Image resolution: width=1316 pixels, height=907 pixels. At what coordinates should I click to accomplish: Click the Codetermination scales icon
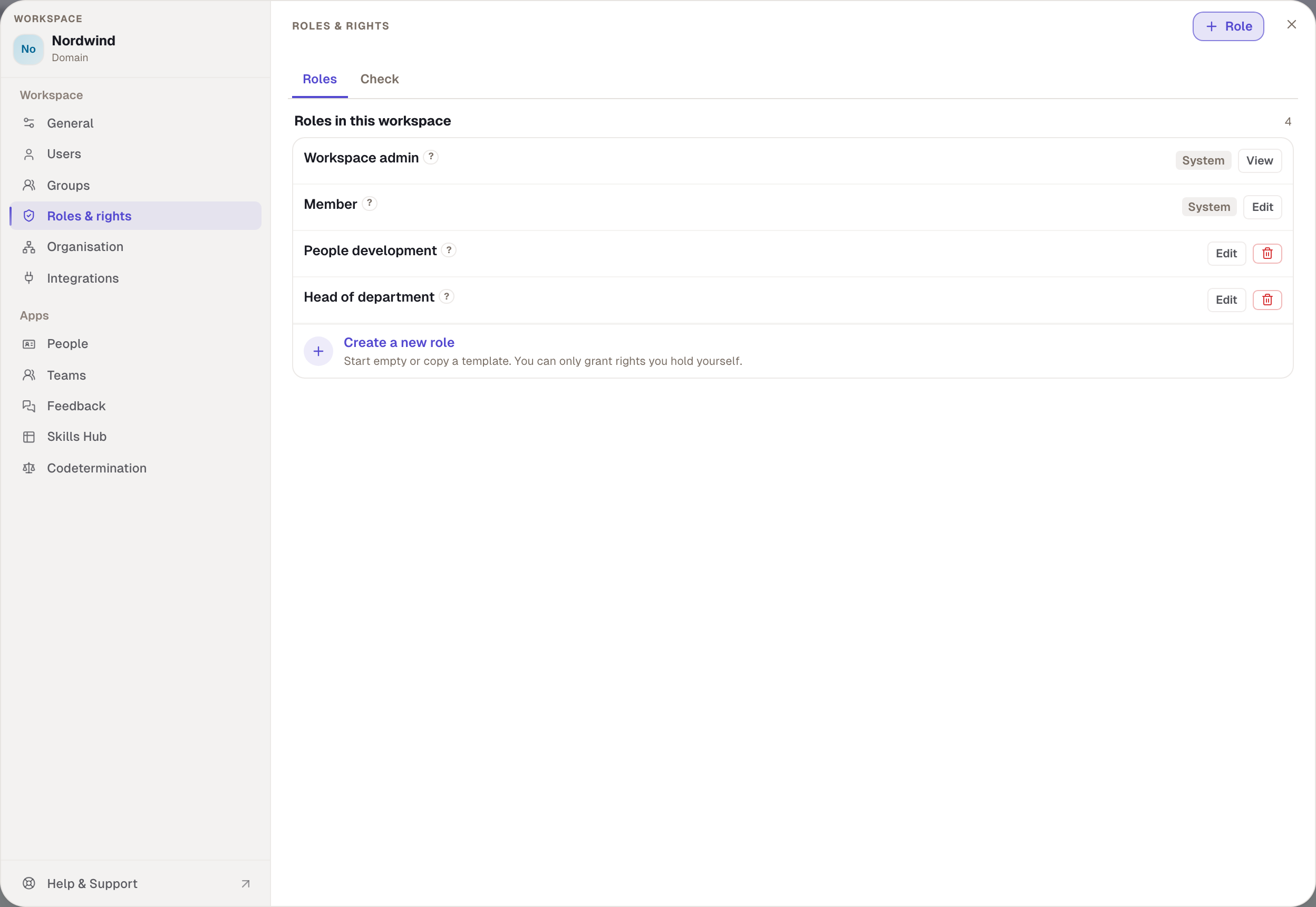[29, 468]
